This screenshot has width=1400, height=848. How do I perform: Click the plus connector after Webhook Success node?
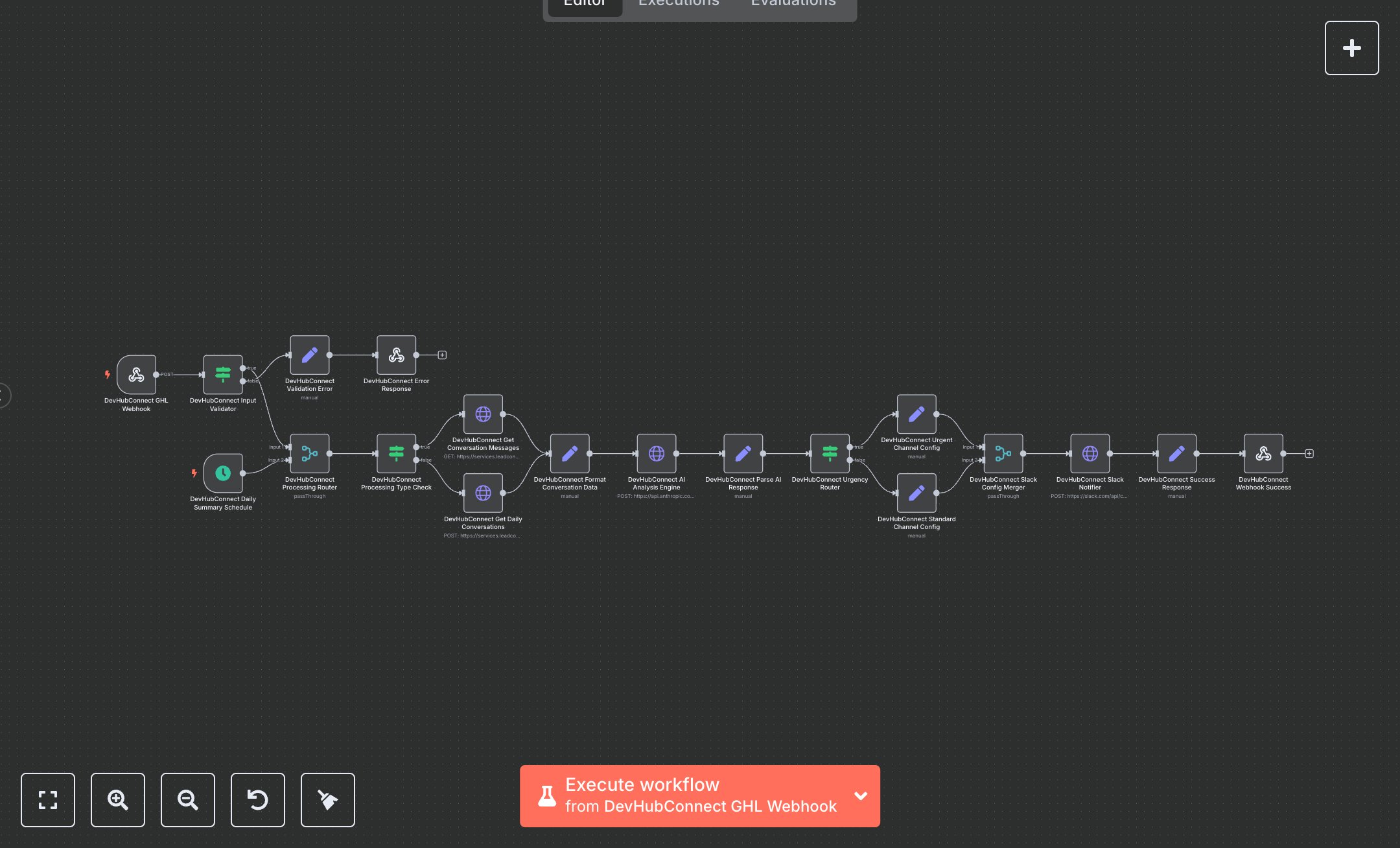pyautogui.click(x=1309, y=453)
